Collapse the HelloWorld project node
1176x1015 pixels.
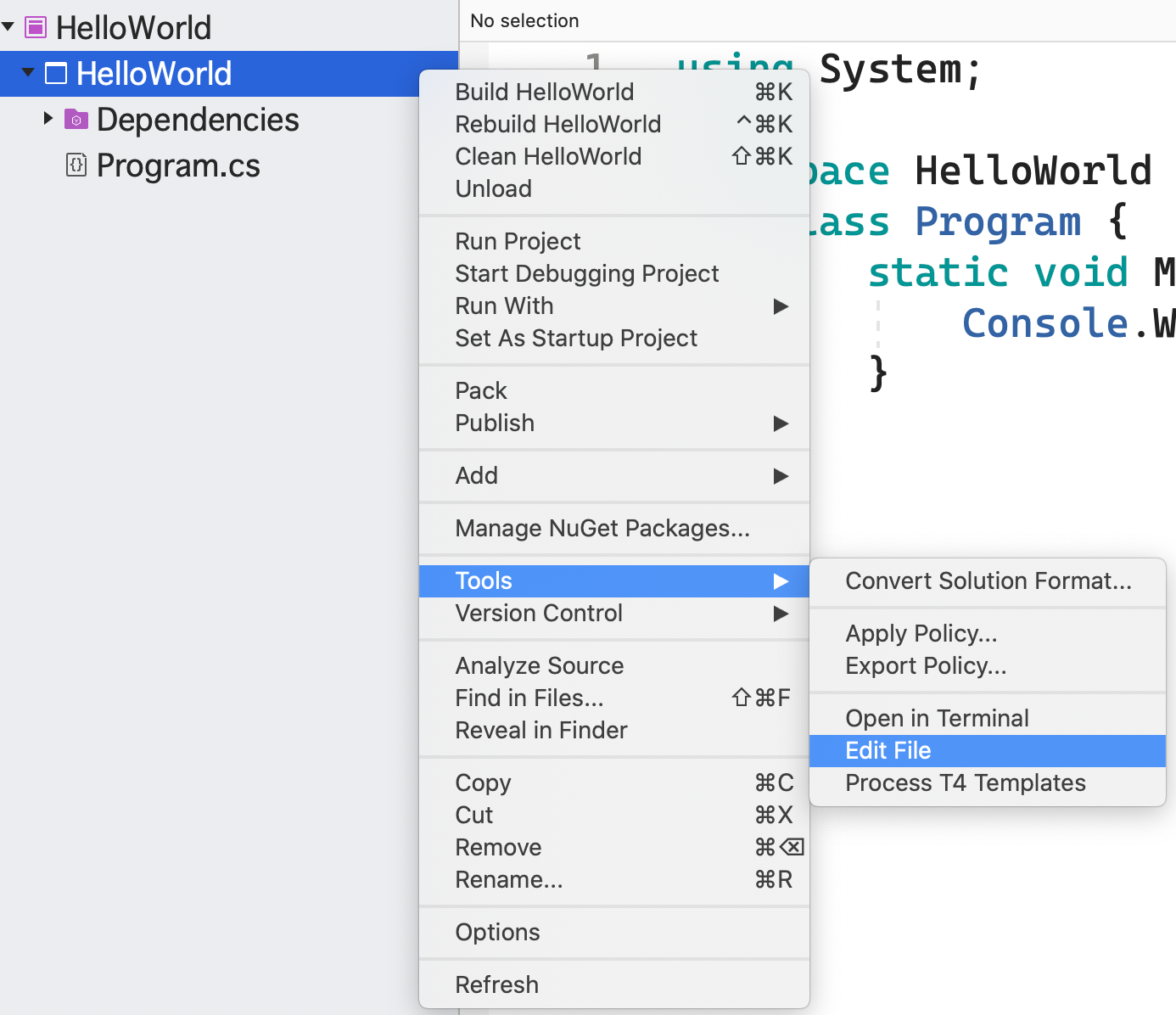coord(28,73)
